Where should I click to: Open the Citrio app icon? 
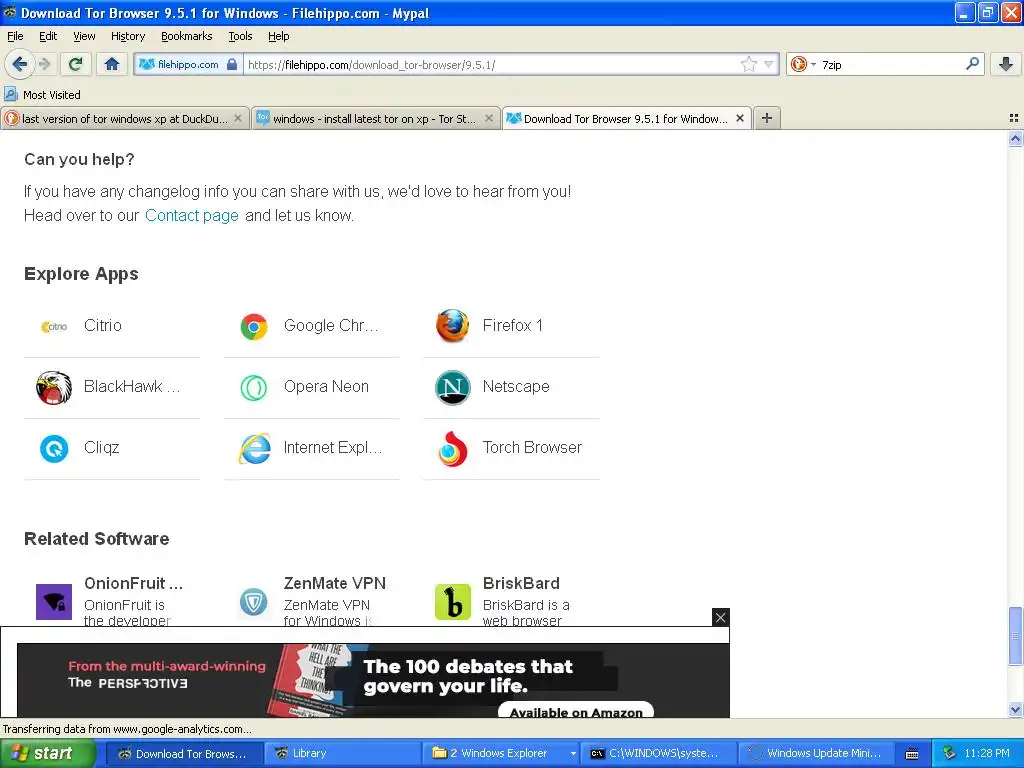[54, 326]
